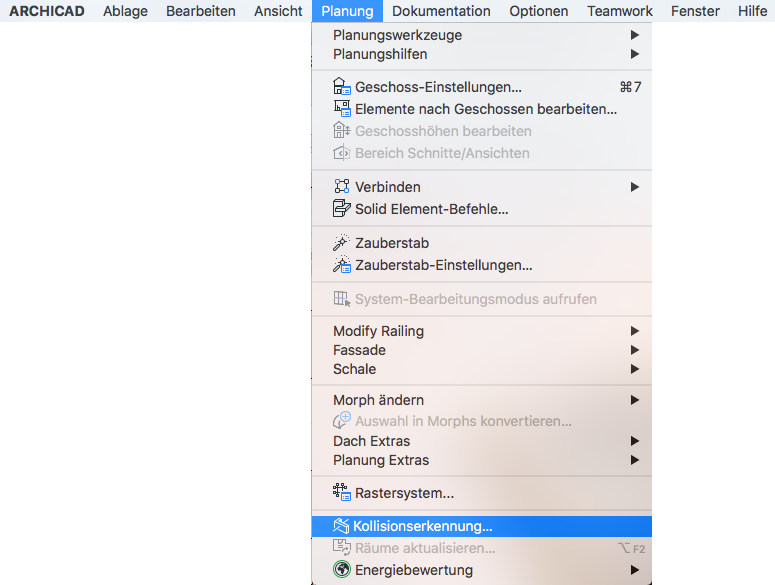Expand the Morph ändern submenu arrow

pyautogui.click(x=635, y=400)
